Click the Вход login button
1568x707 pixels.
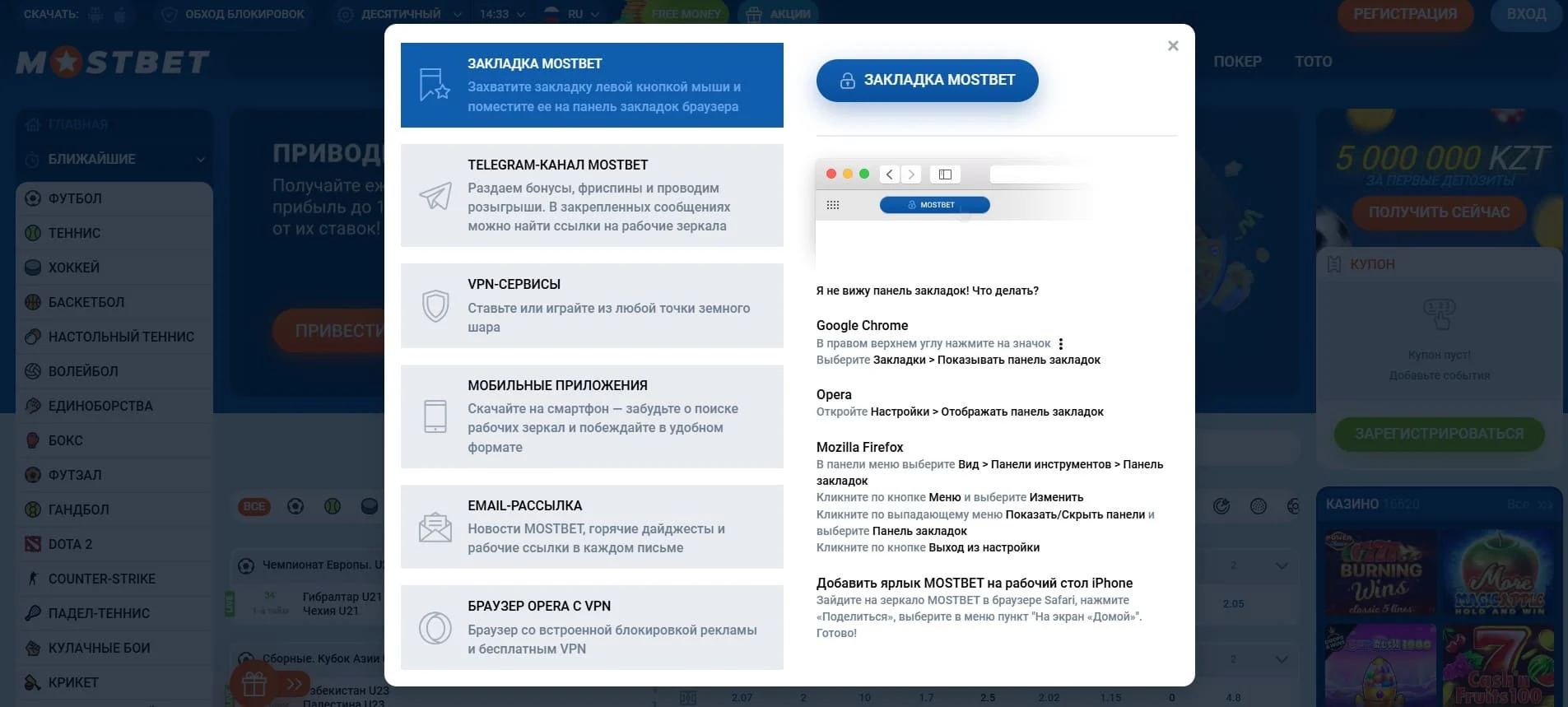tap(1526, 14)
